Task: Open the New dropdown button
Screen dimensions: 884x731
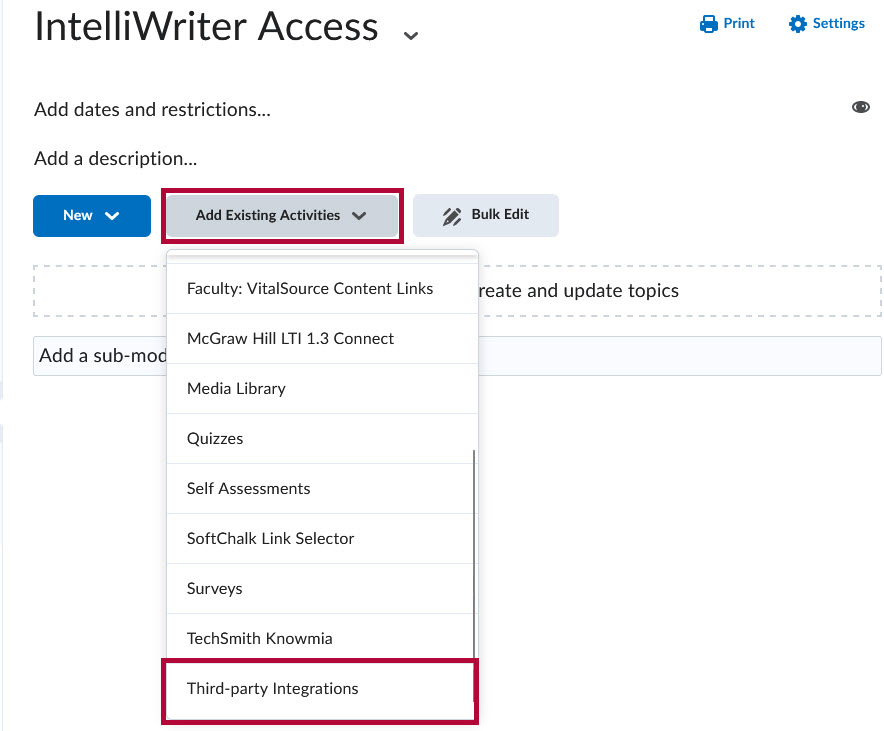Action: tap(91, 215)
